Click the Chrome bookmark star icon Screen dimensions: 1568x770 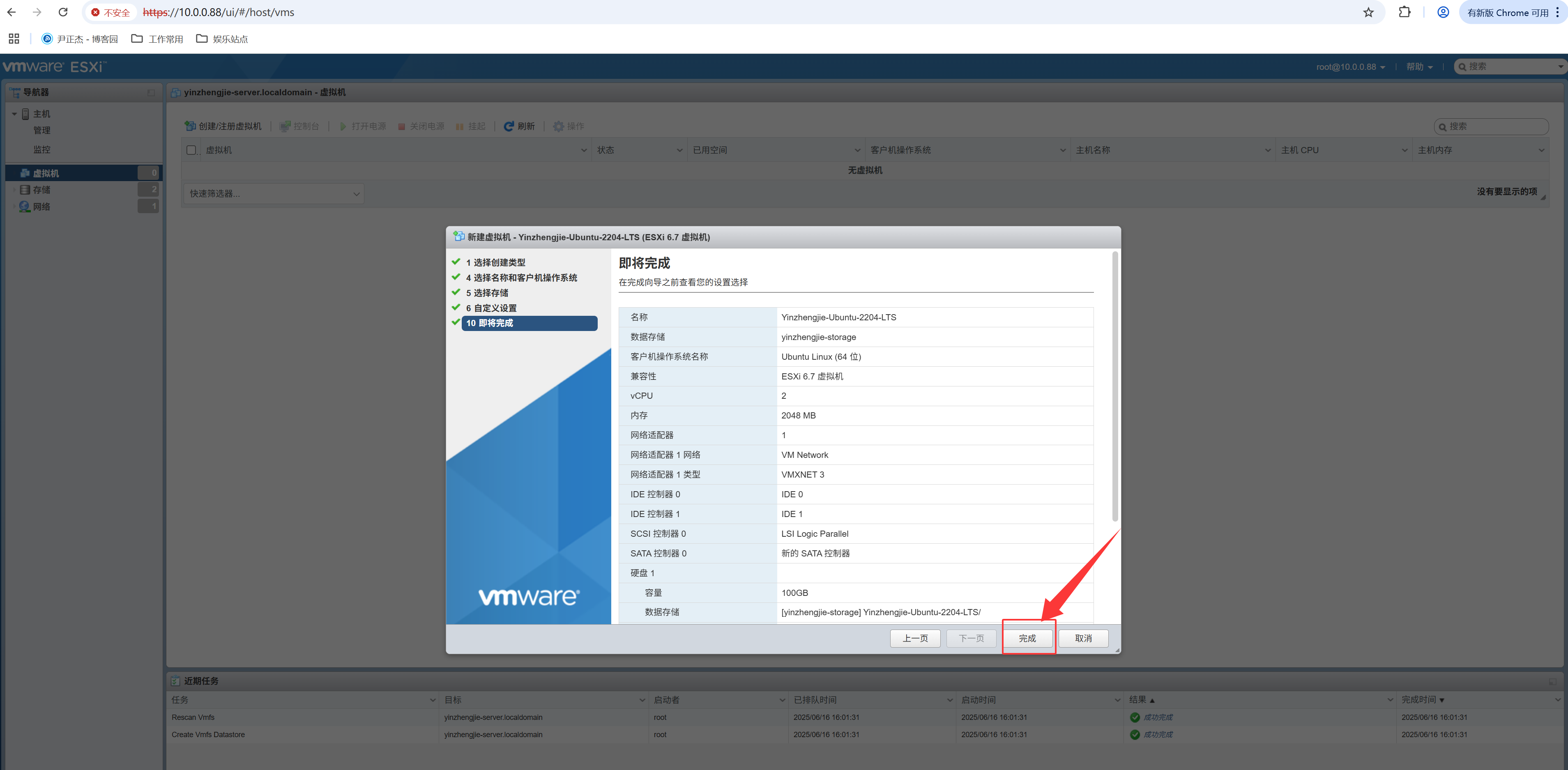point(1368,12)
